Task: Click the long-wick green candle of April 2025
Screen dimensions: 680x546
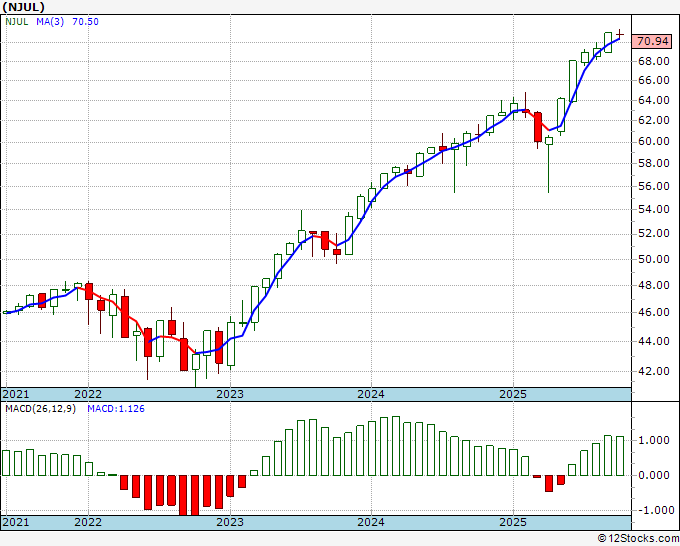Action: 549,164
